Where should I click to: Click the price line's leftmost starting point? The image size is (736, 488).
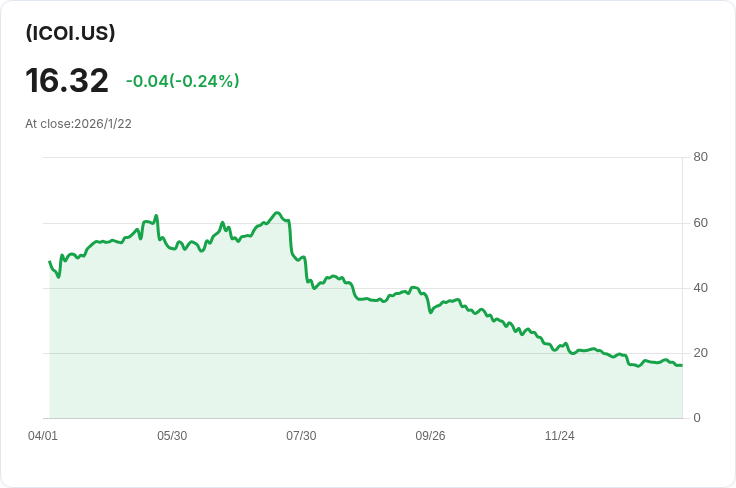click(50, 261)
